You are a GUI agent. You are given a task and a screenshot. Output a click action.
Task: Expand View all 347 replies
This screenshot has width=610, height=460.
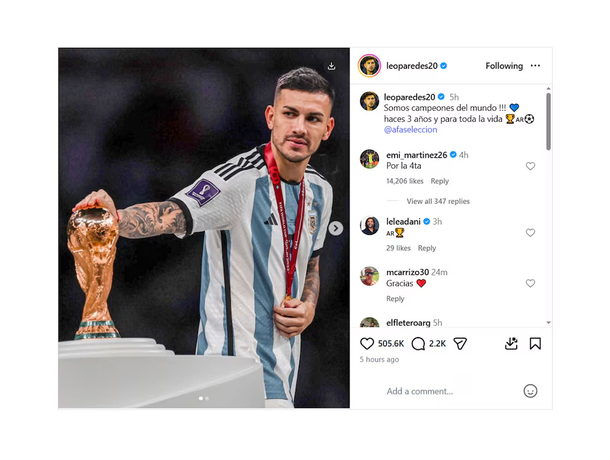click(x=438, y=201)
